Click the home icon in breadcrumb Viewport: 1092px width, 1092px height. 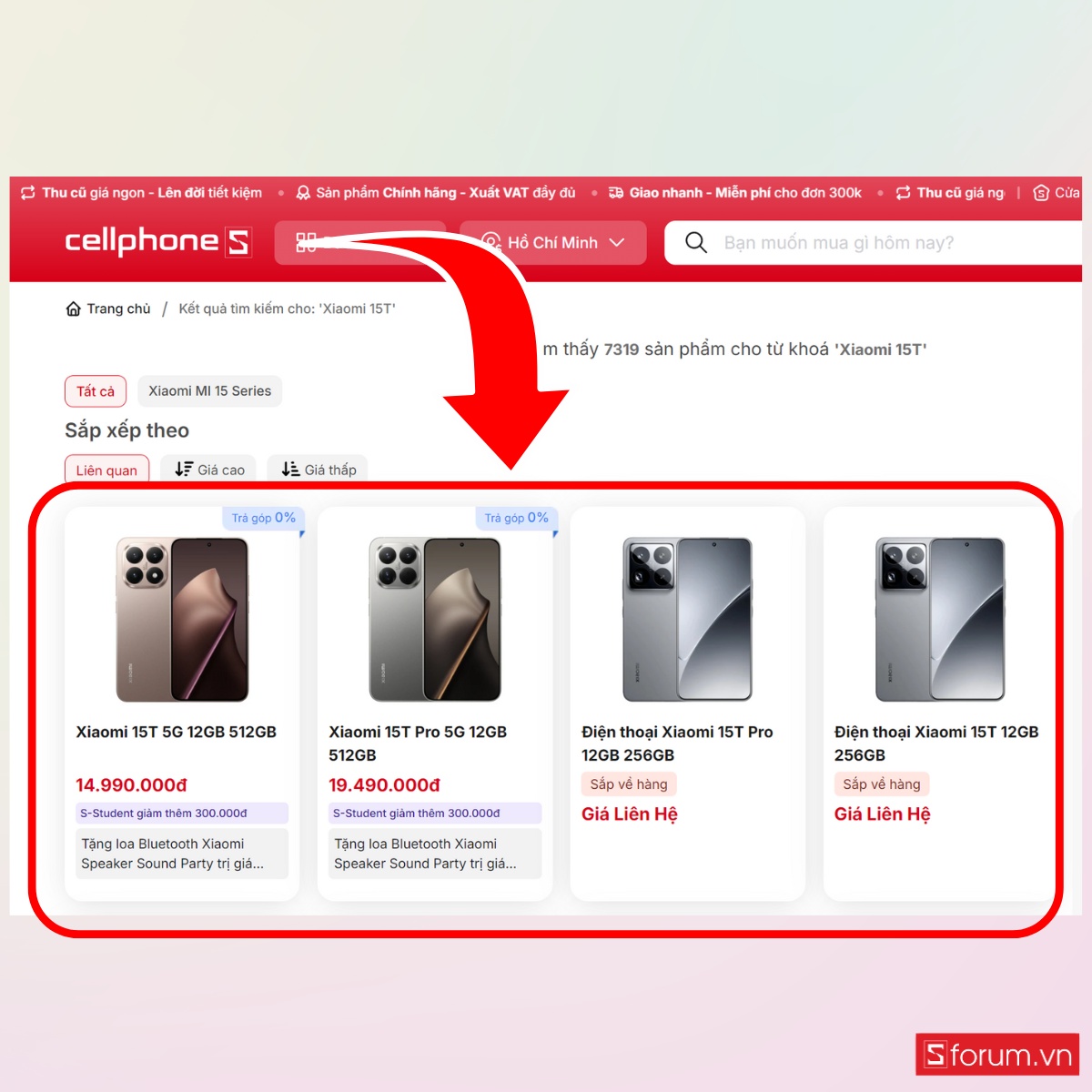(74, 309)
